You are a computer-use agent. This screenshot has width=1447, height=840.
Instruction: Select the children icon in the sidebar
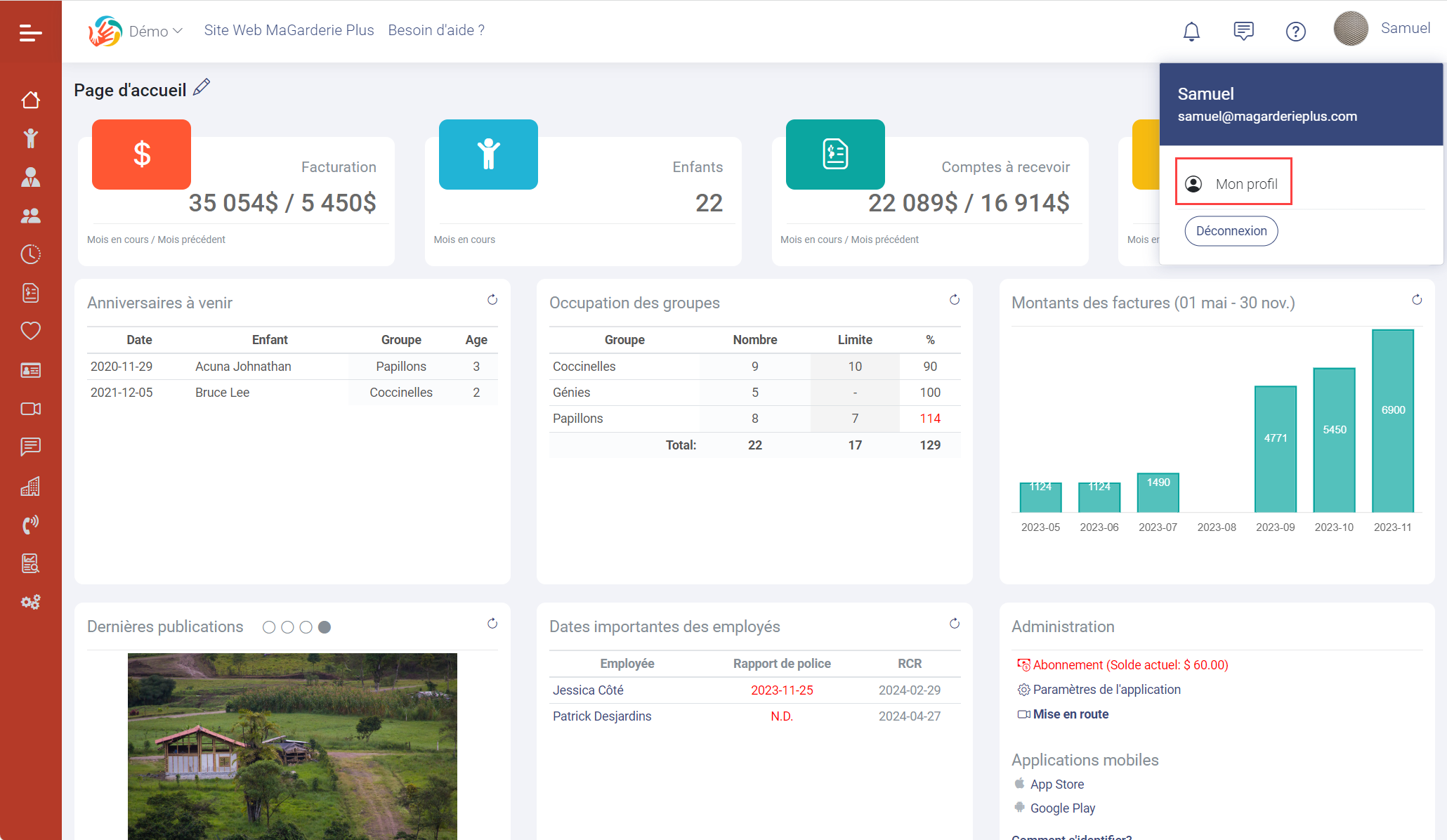[30, 138]
